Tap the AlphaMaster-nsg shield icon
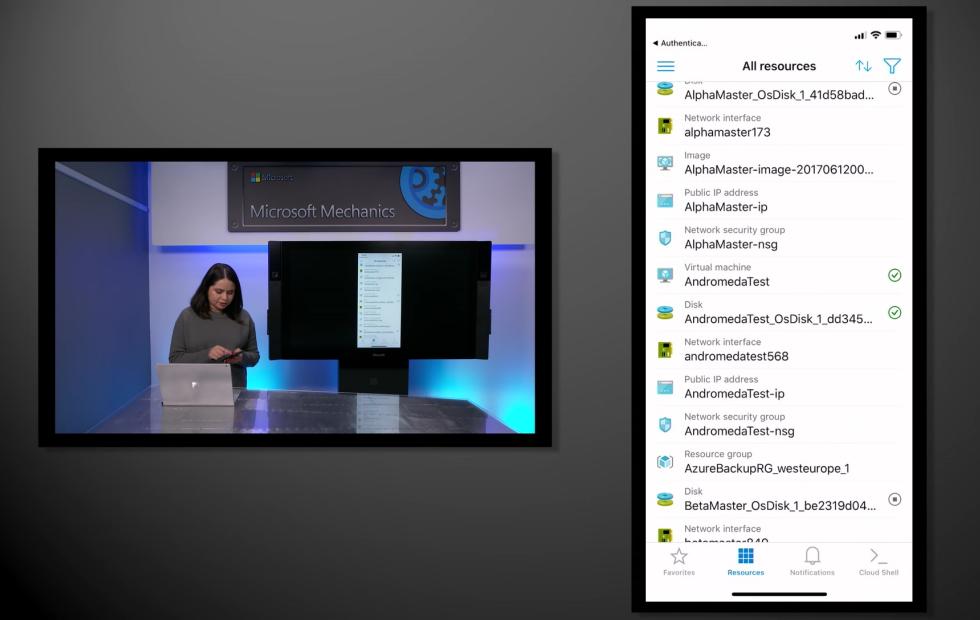 point(665,238)
